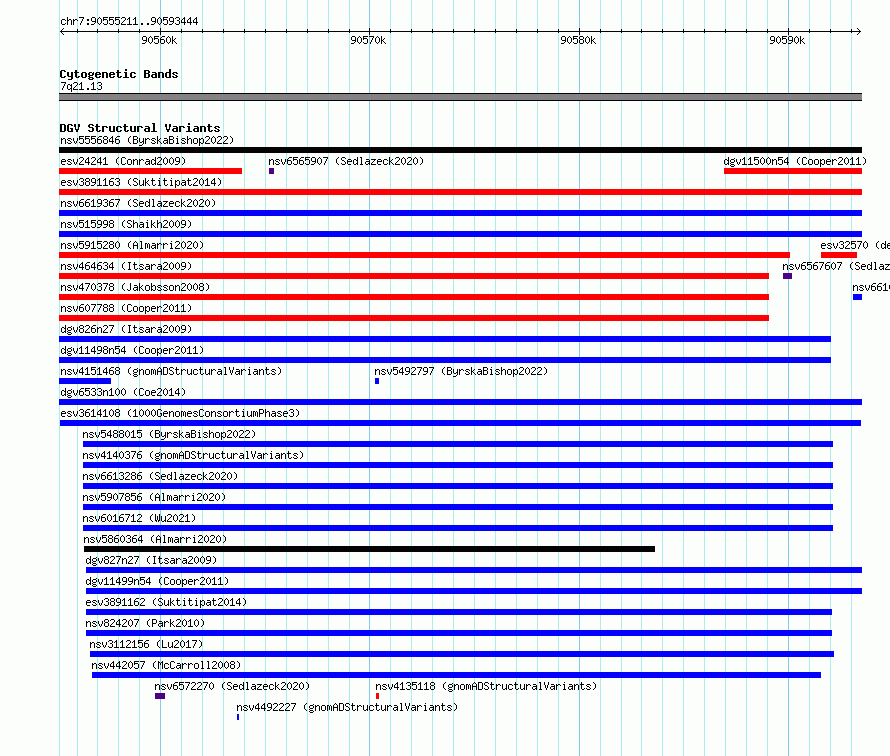Click the DGV Structural Variants track title

coord(140,128)
